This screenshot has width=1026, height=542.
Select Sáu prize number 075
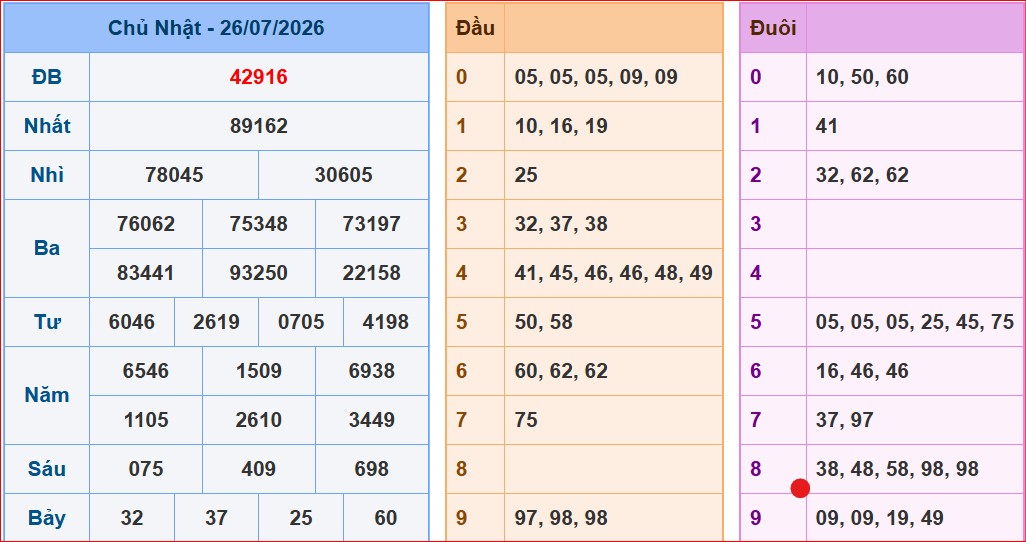[146, 469]
